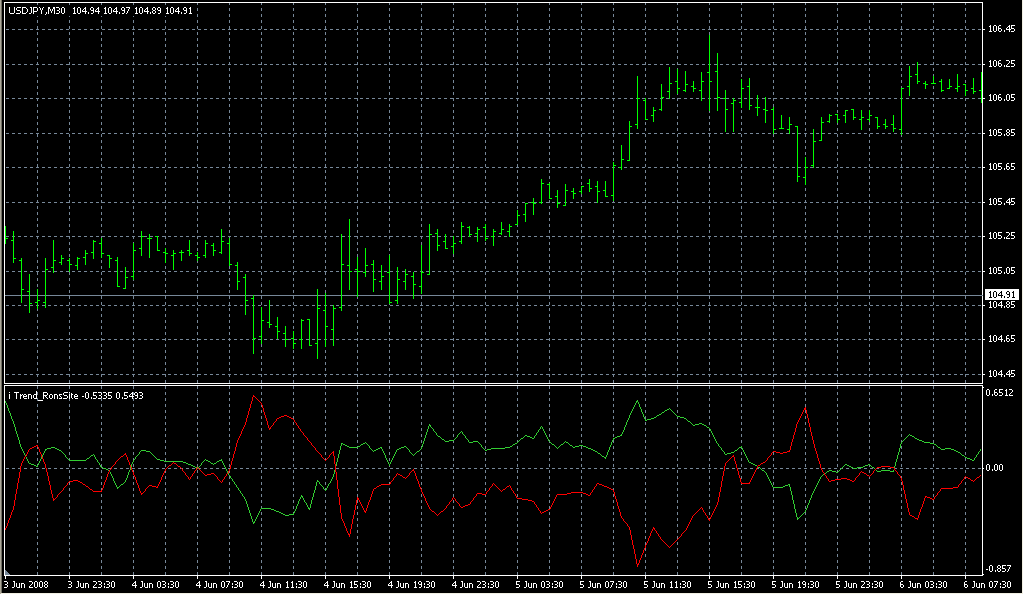Select the red indicator line's lowest trough
Viewport: 1024px width, 594px height.
(x=636, y=566)
